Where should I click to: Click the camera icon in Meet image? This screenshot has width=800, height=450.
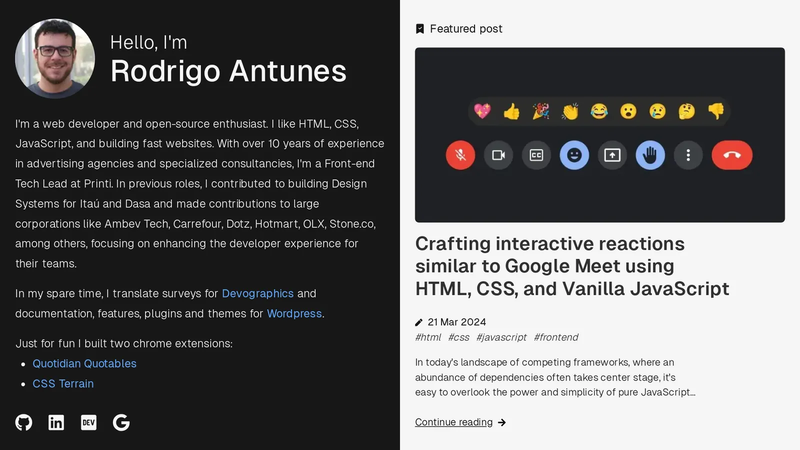498,155
